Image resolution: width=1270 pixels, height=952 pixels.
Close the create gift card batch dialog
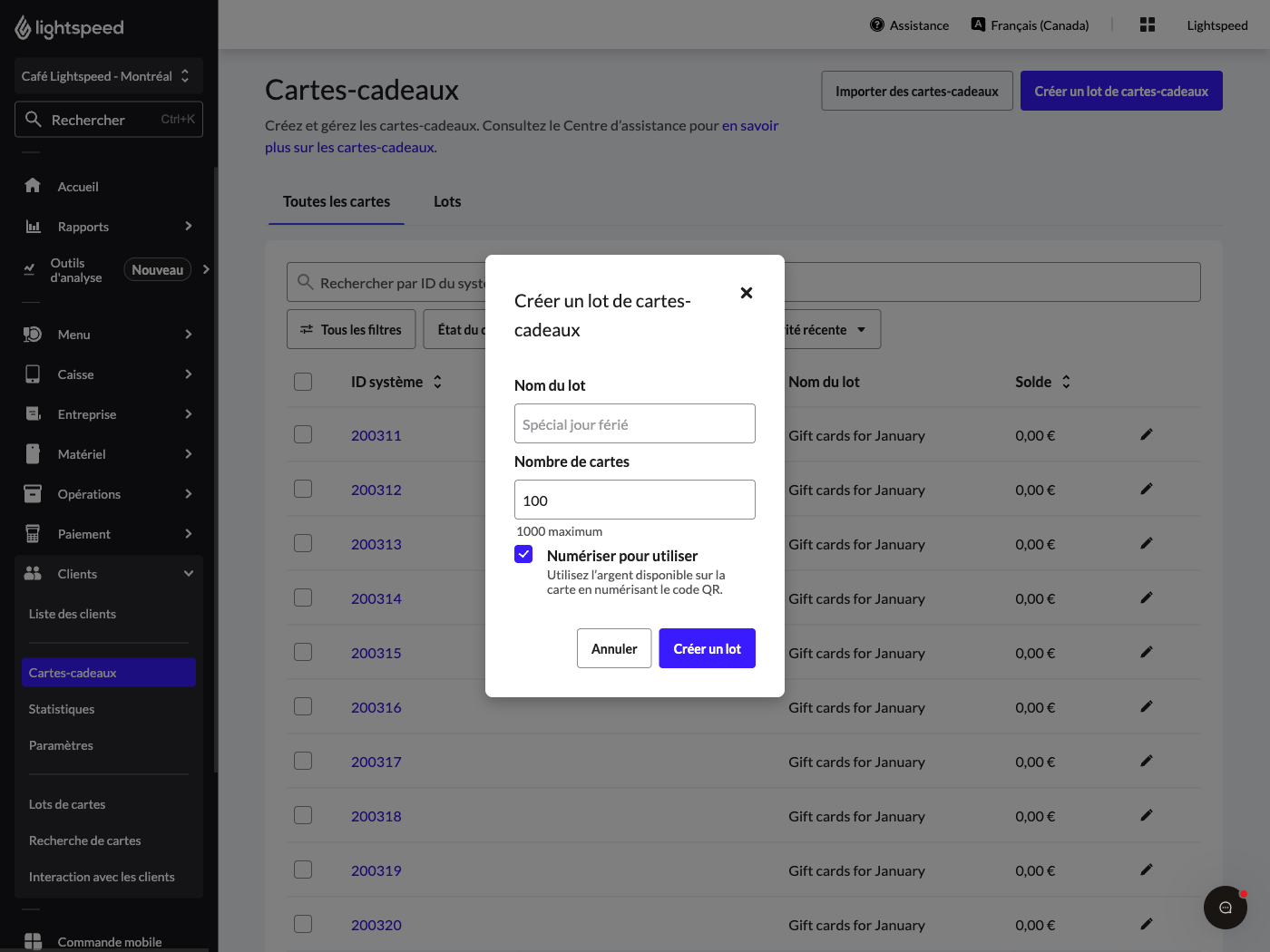pos(747,293)
